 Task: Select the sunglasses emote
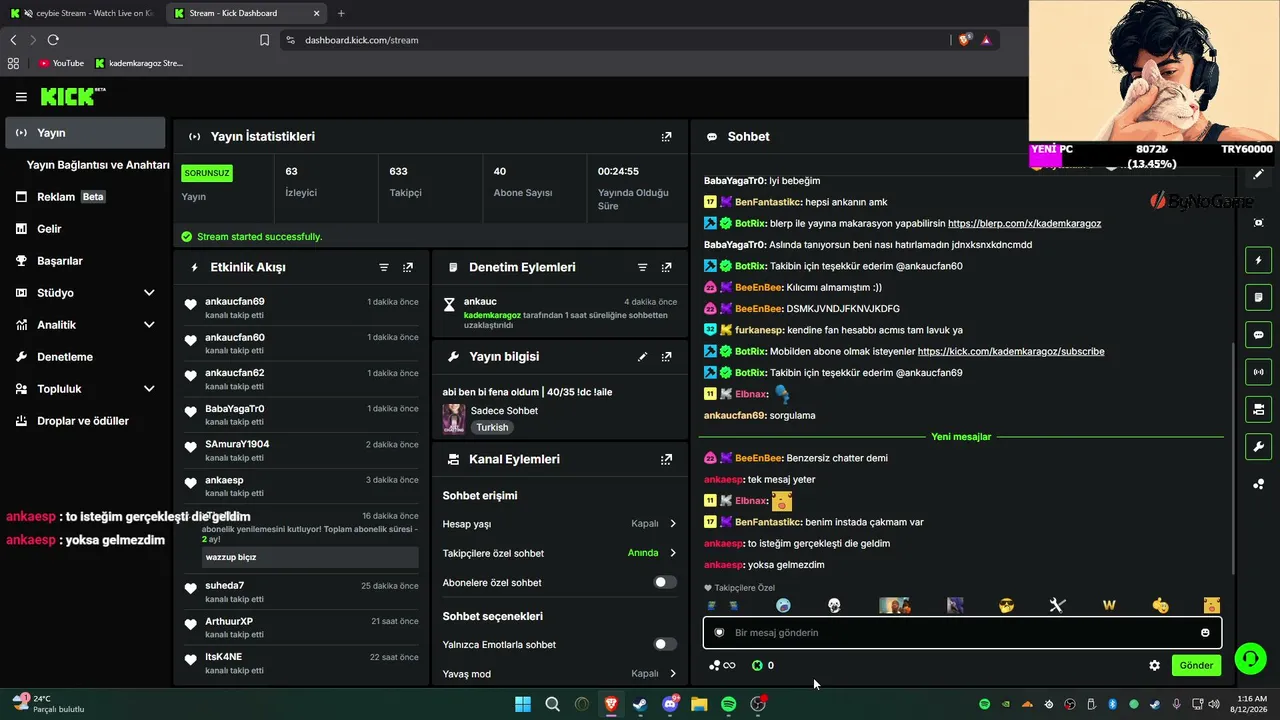(1007, 605)
